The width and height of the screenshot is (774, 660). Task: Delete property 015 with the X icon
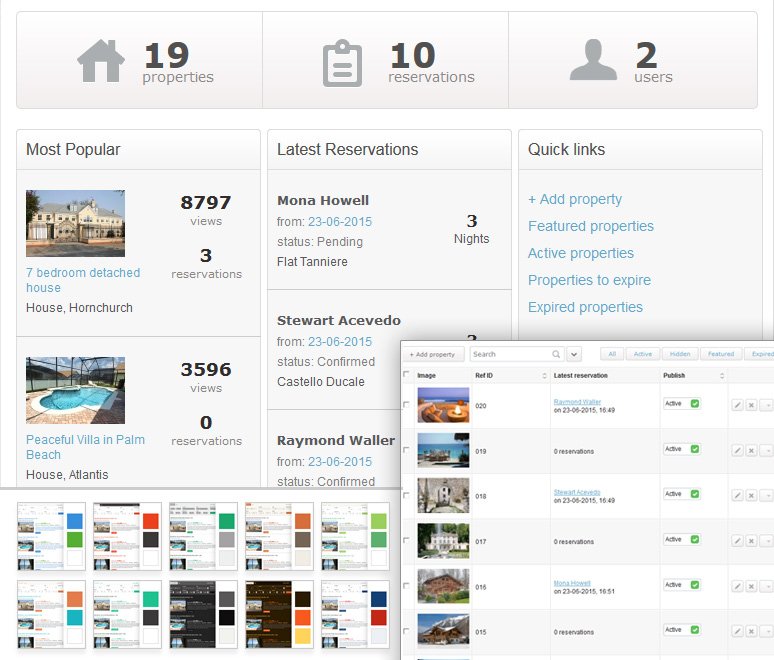(751, 631)
